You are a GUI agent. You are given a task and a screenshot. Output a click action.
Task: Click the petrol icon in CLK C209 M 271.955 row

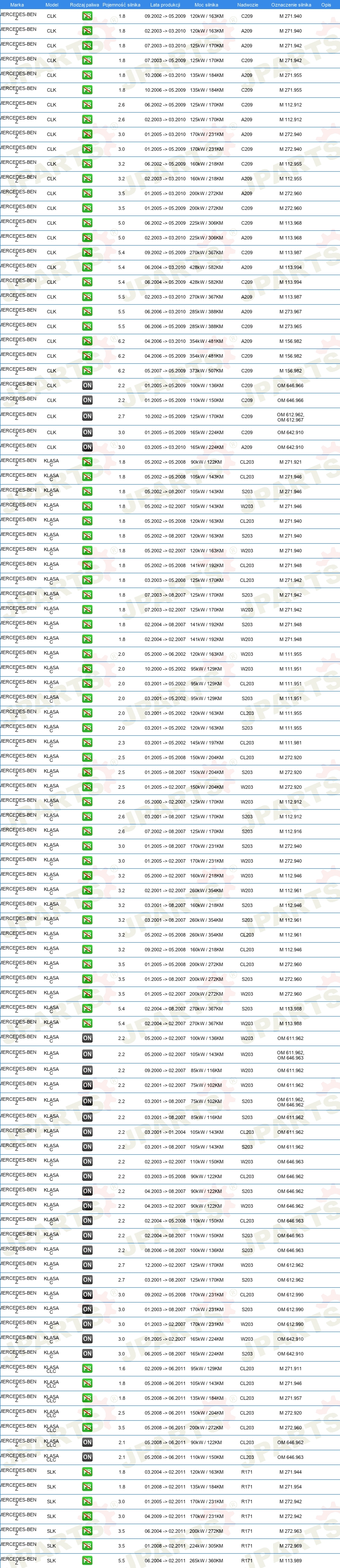[87, 90]
